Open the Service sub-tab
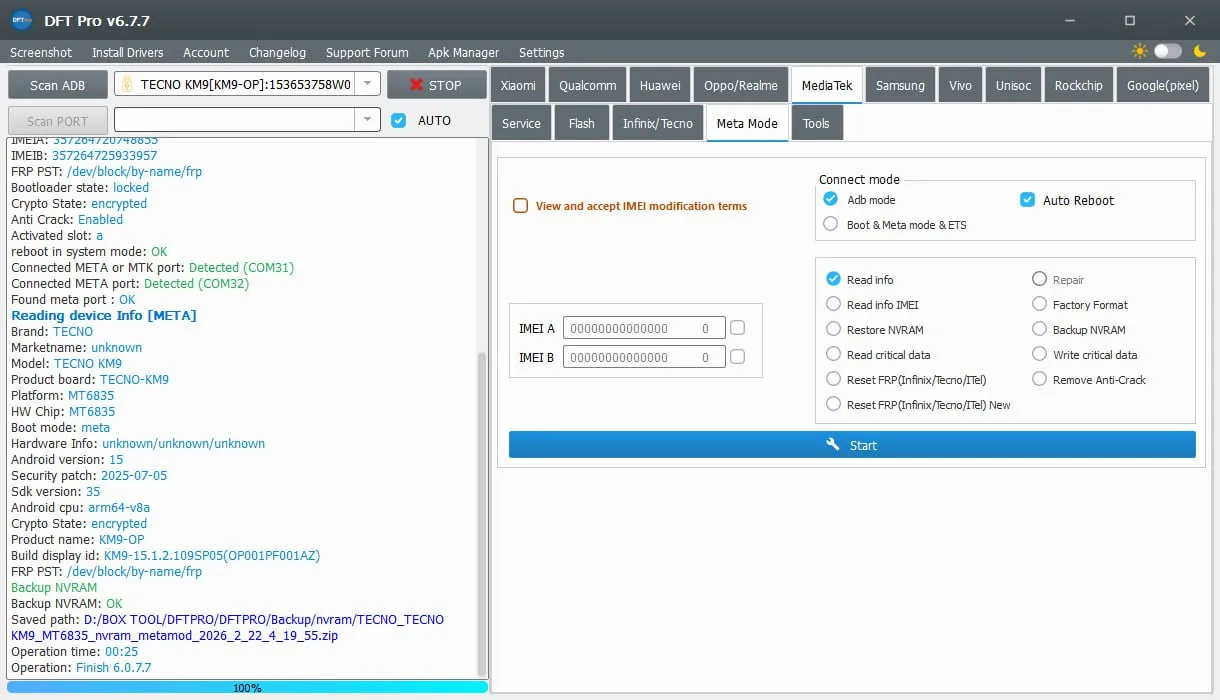The width and height of the screenshot is (1220, 700). coord(521,123)
